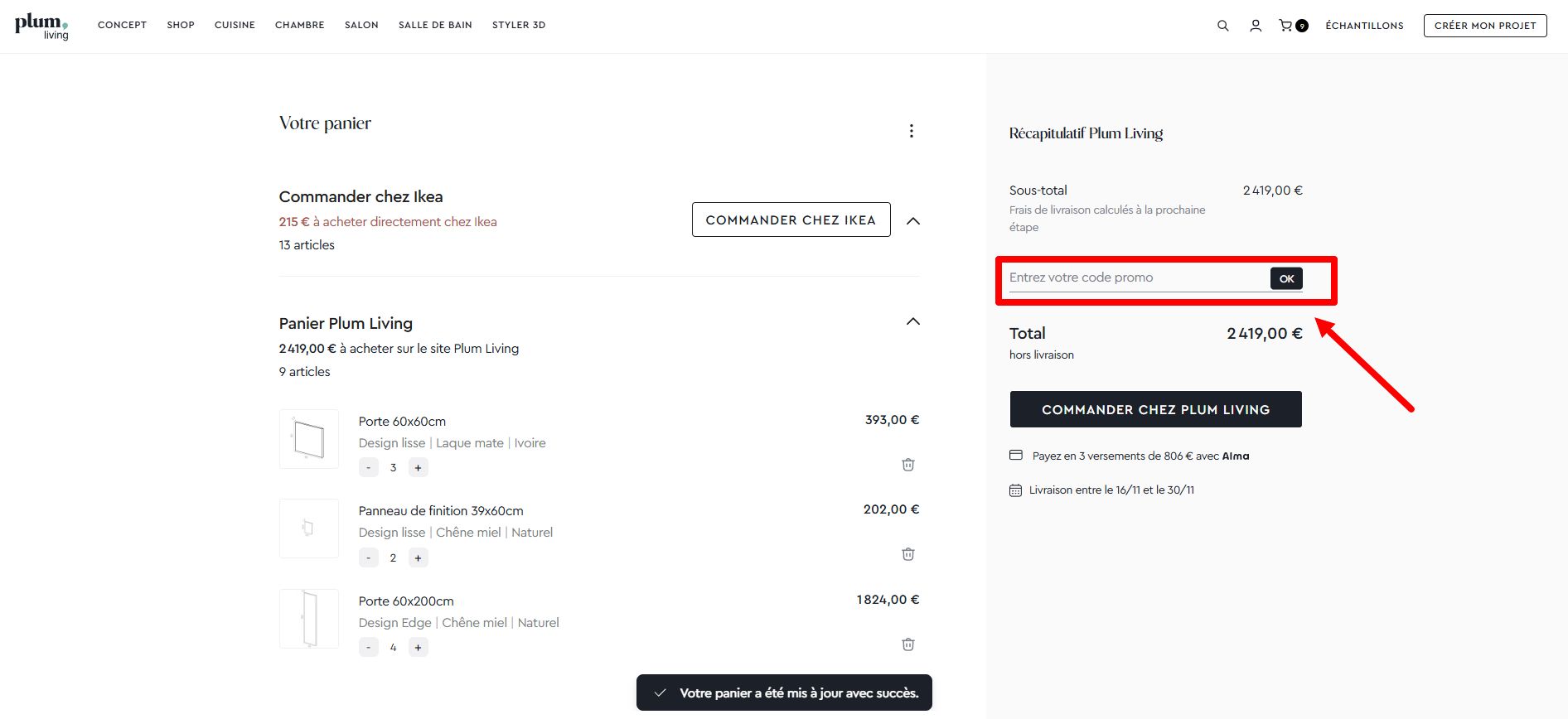Click Commander chez Plum Living button
This screenshot has width=1568, height=719.
coord(1155,409)
